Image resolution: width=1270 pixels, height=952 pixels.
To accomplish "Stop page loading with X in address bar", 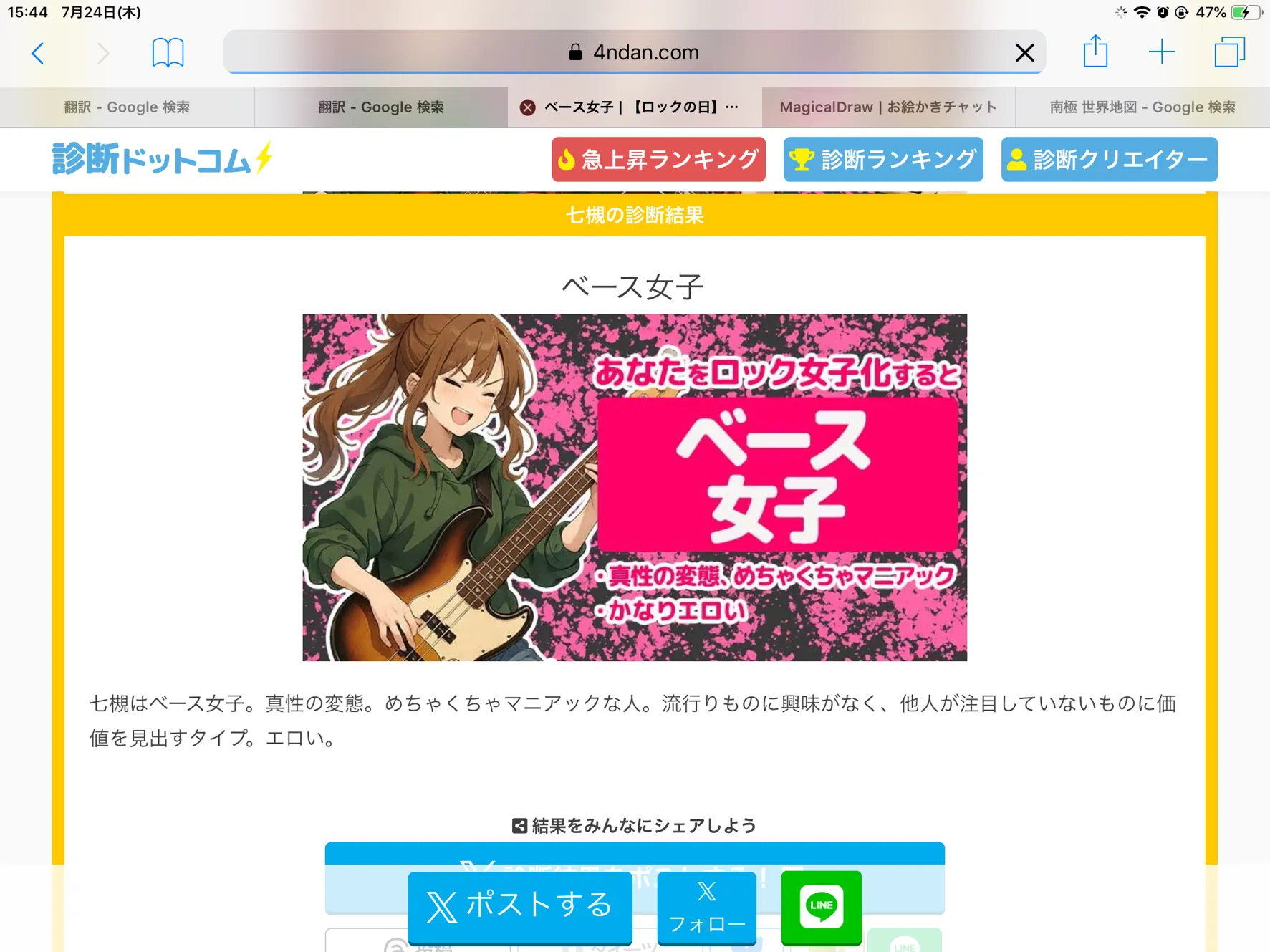I will 1024,52.
